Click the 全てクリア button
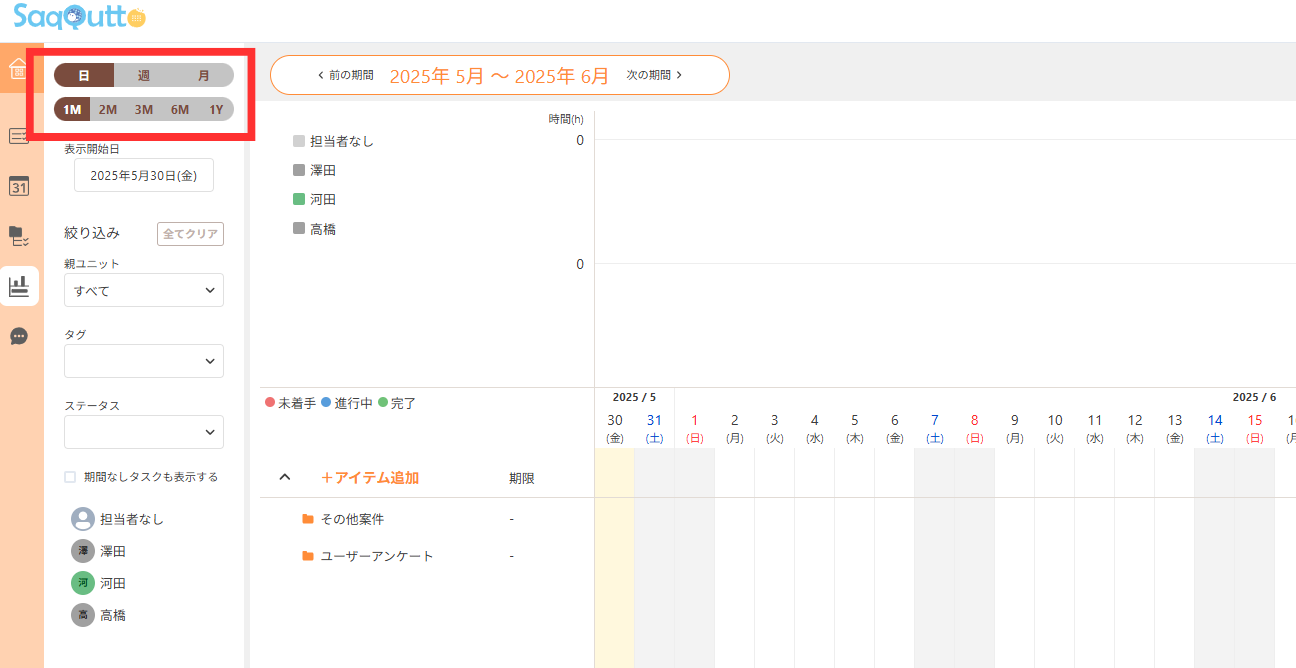1296x668 pixels. [x=190, y=233]
